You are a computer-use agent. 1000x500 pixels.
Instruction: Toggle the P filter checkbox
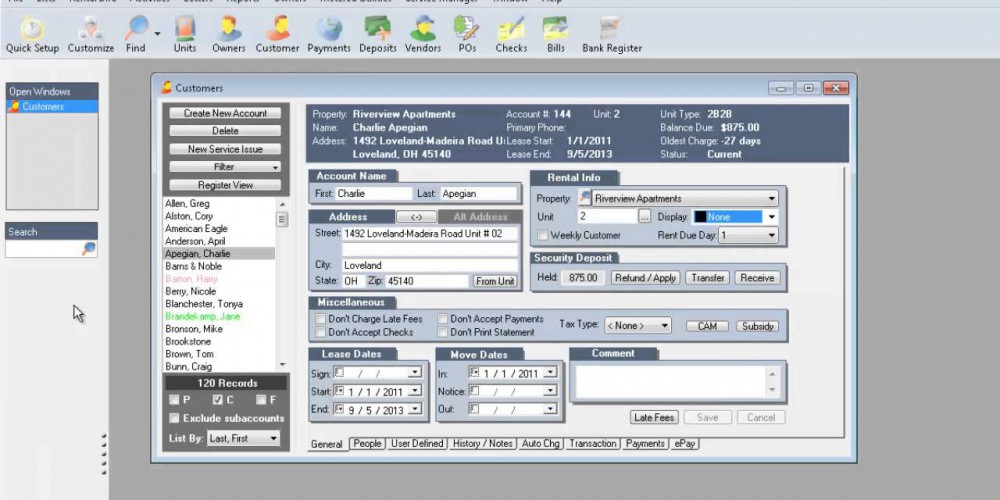[174, 400]
